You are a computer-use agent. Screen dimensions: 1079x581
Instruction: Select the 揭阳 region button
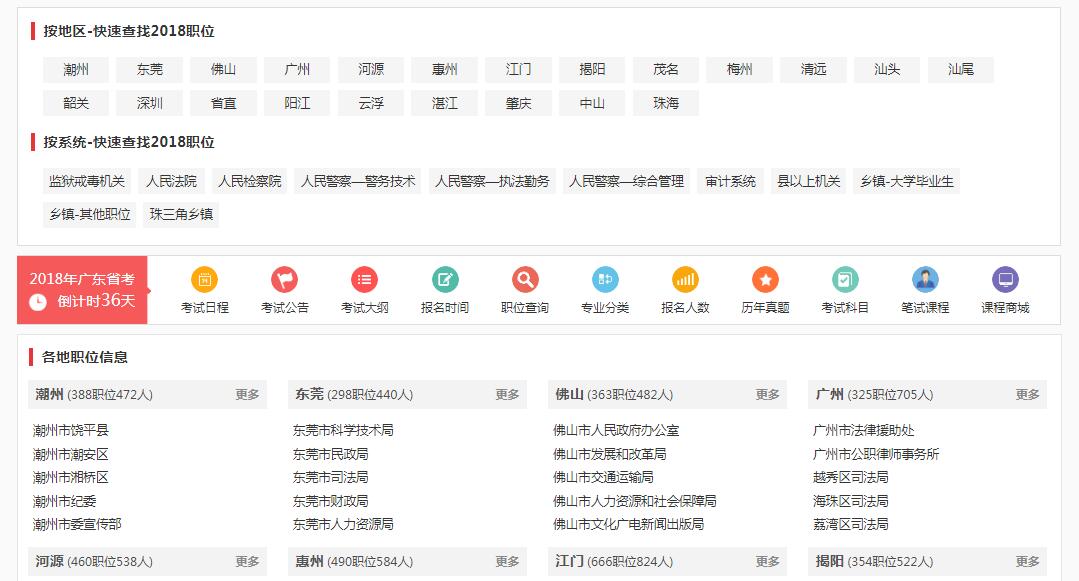pyautogui.click(x=592, y=70)
